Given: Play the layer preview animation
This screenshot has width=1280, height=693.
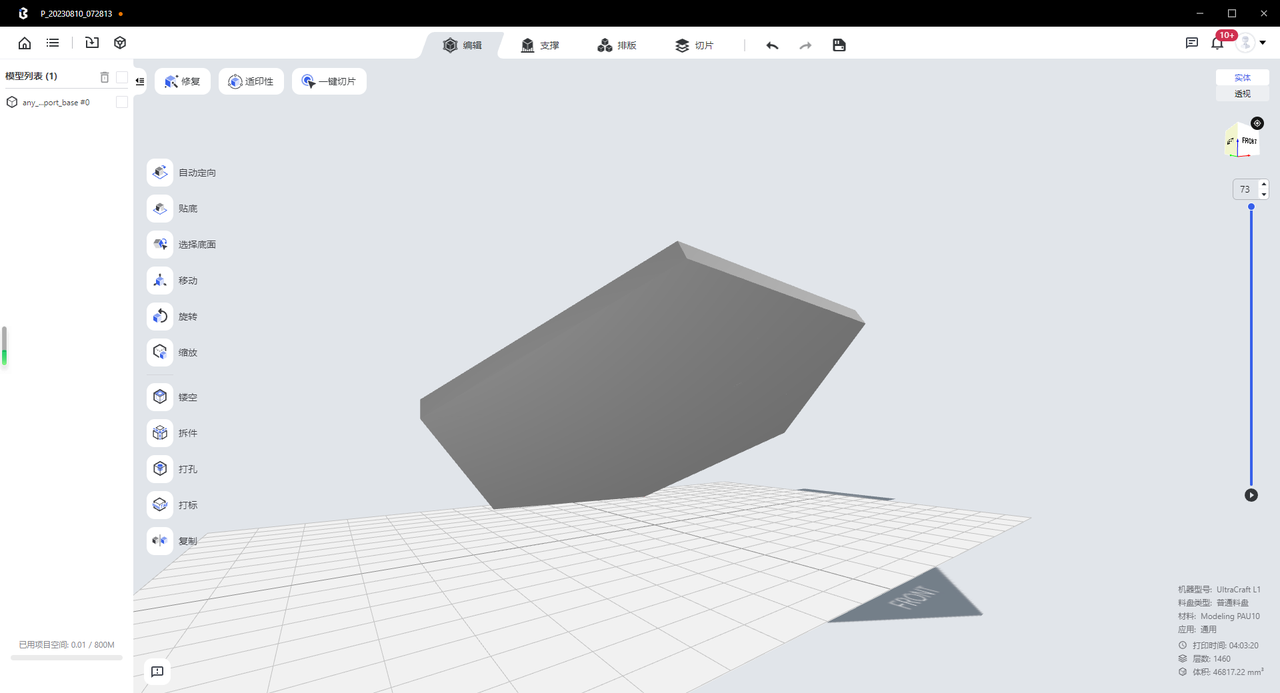Looking at the screenshot, I should [x=1251, y=495].
